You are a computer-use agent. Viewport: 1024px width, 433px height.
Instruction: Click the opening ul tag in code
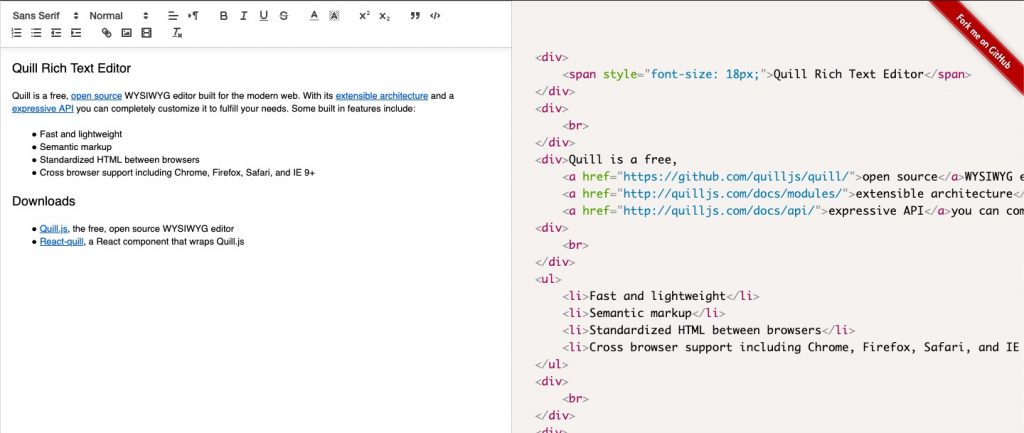pos(548,279)
